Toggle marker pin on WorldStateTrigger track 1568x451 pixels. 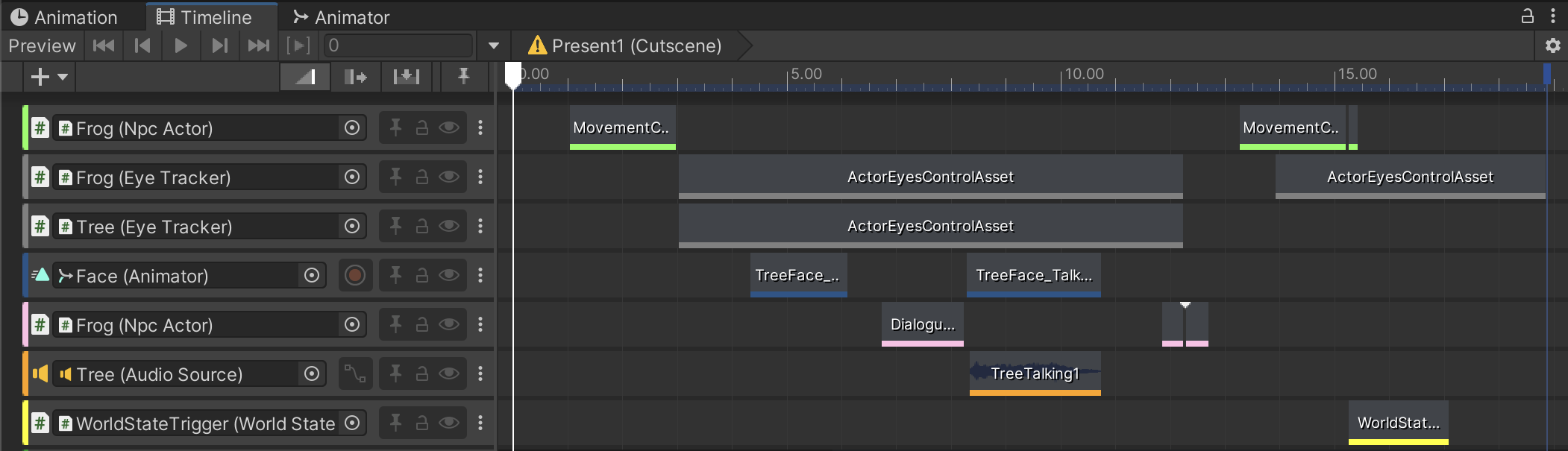[395, 423]
